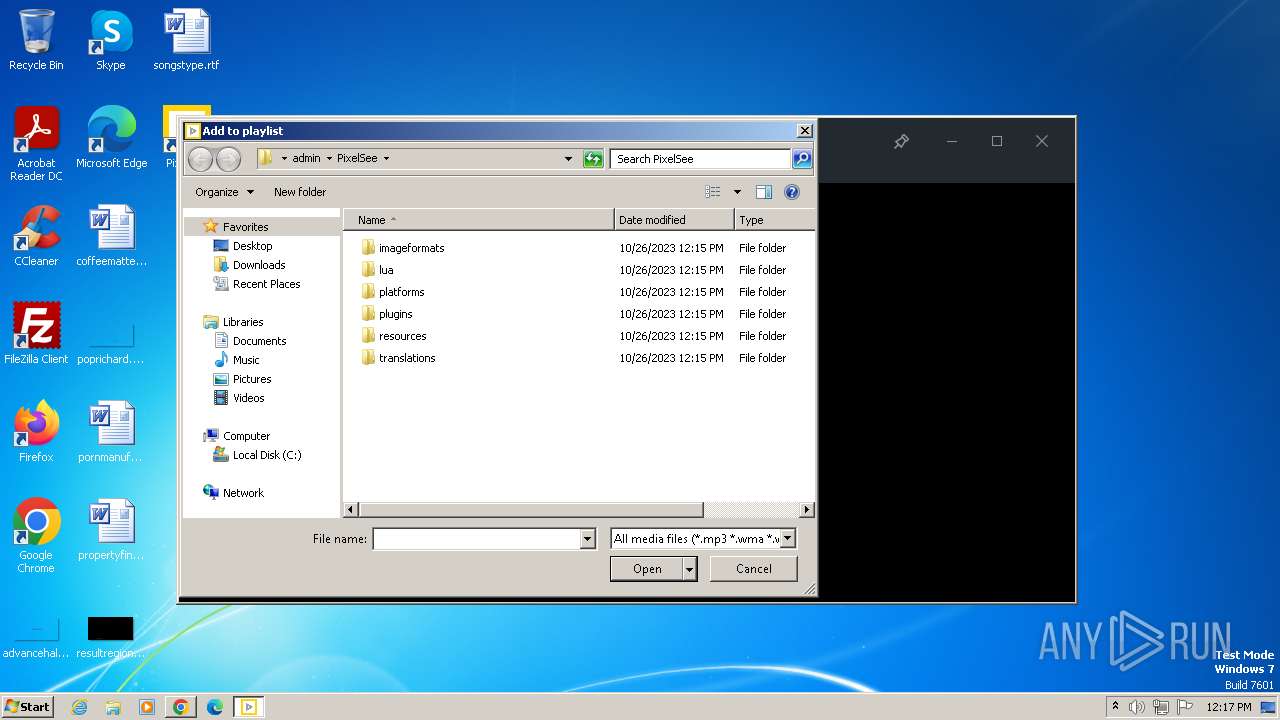Open the change view icon

[713, 192]
